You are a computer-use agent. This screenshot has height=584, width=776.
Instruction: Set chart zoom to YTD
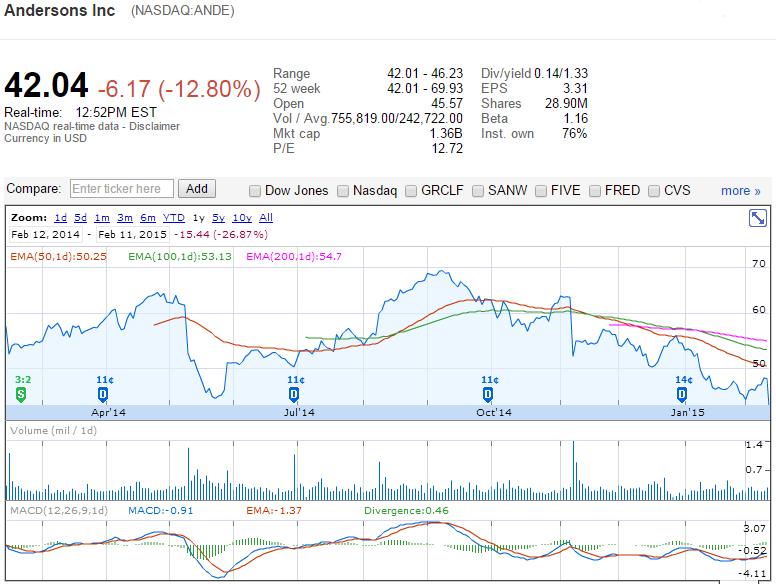tap(174, 218)
